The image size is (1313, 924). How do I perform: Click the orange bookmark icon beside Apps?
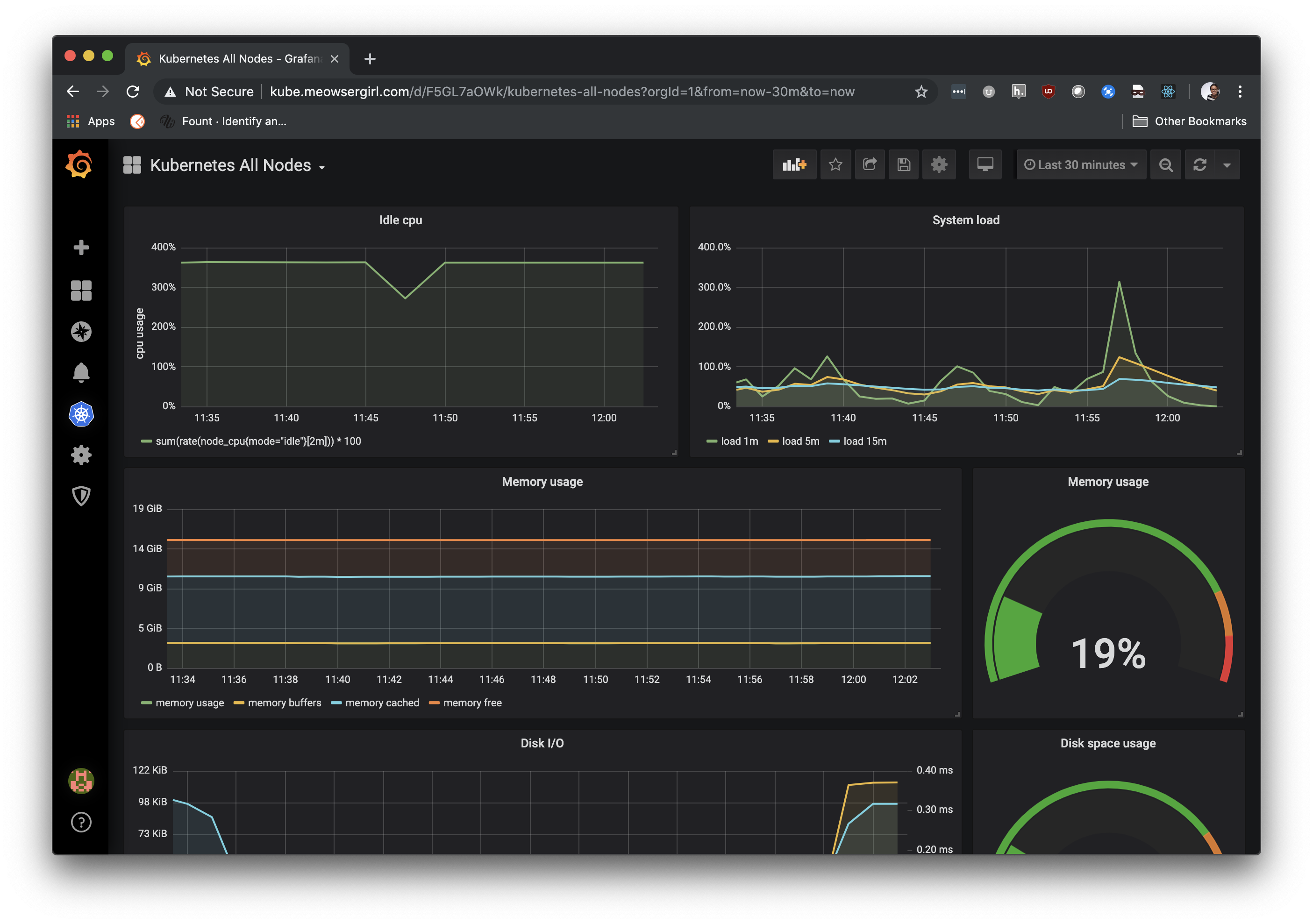click(137, 121)
